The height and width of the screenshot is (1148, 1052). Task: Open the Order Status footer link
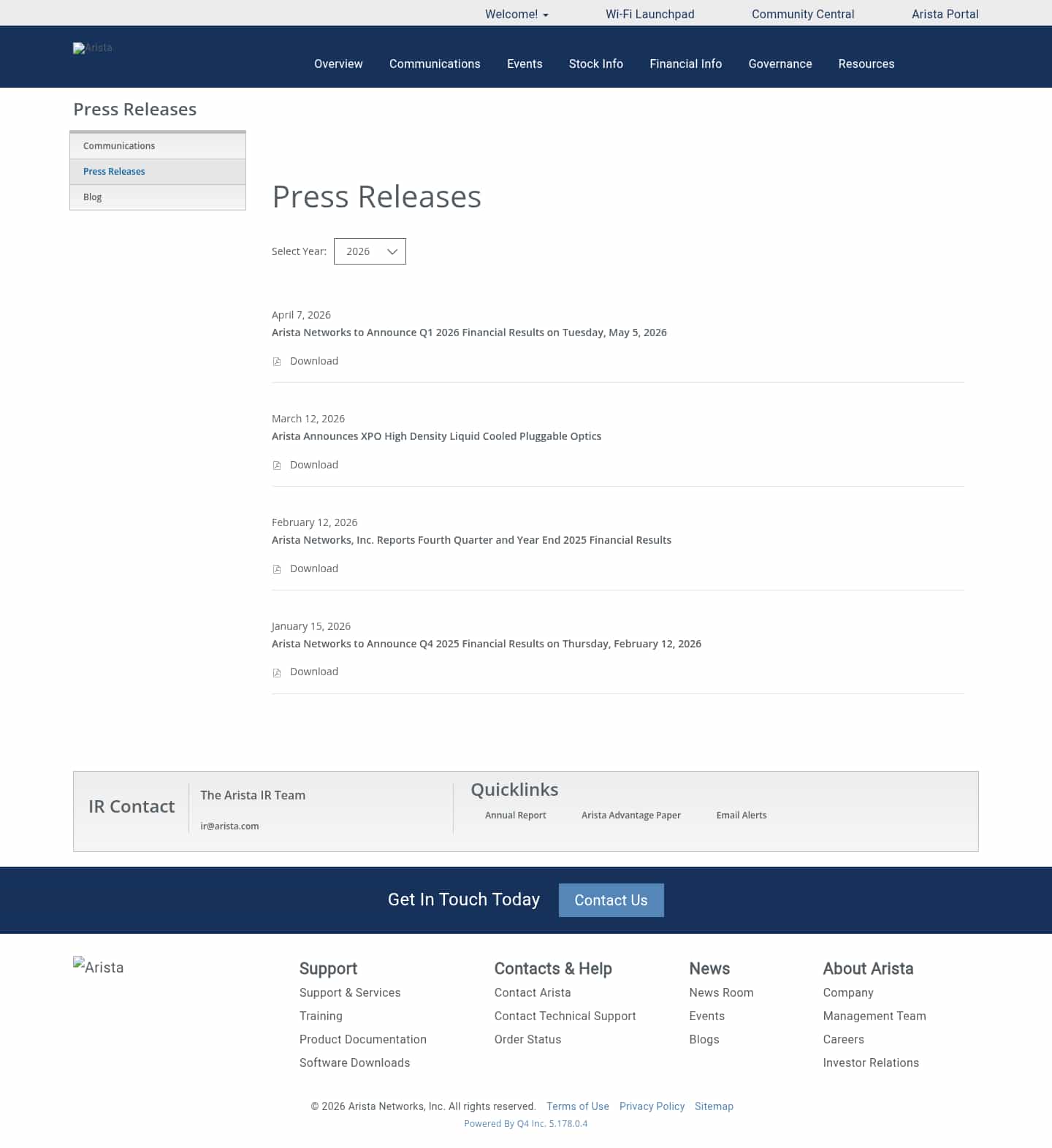click(527, 1039)
